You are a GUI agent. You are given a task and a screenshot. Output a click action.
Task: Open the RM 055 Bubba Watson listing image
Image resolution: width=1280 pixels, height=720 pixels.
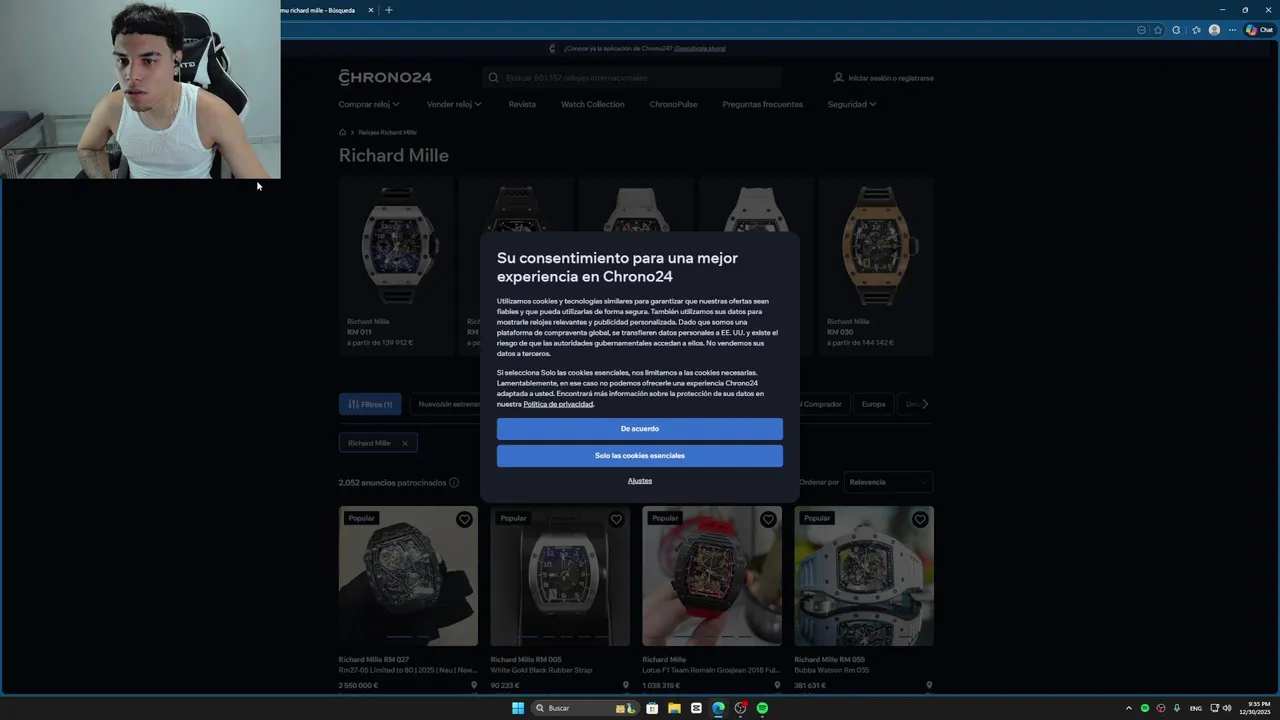864,576
